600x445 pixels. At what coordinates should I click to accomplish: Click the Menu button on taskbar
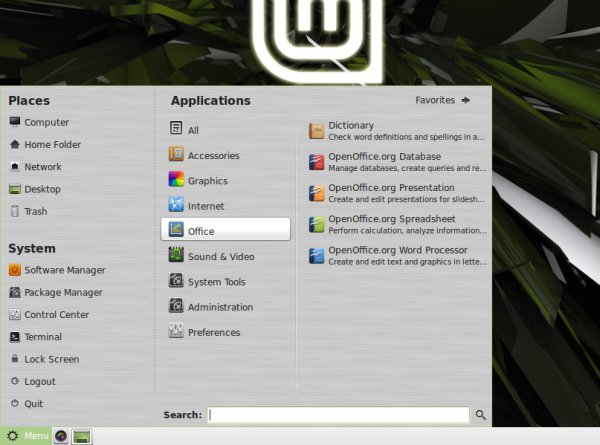click(26, 436)
